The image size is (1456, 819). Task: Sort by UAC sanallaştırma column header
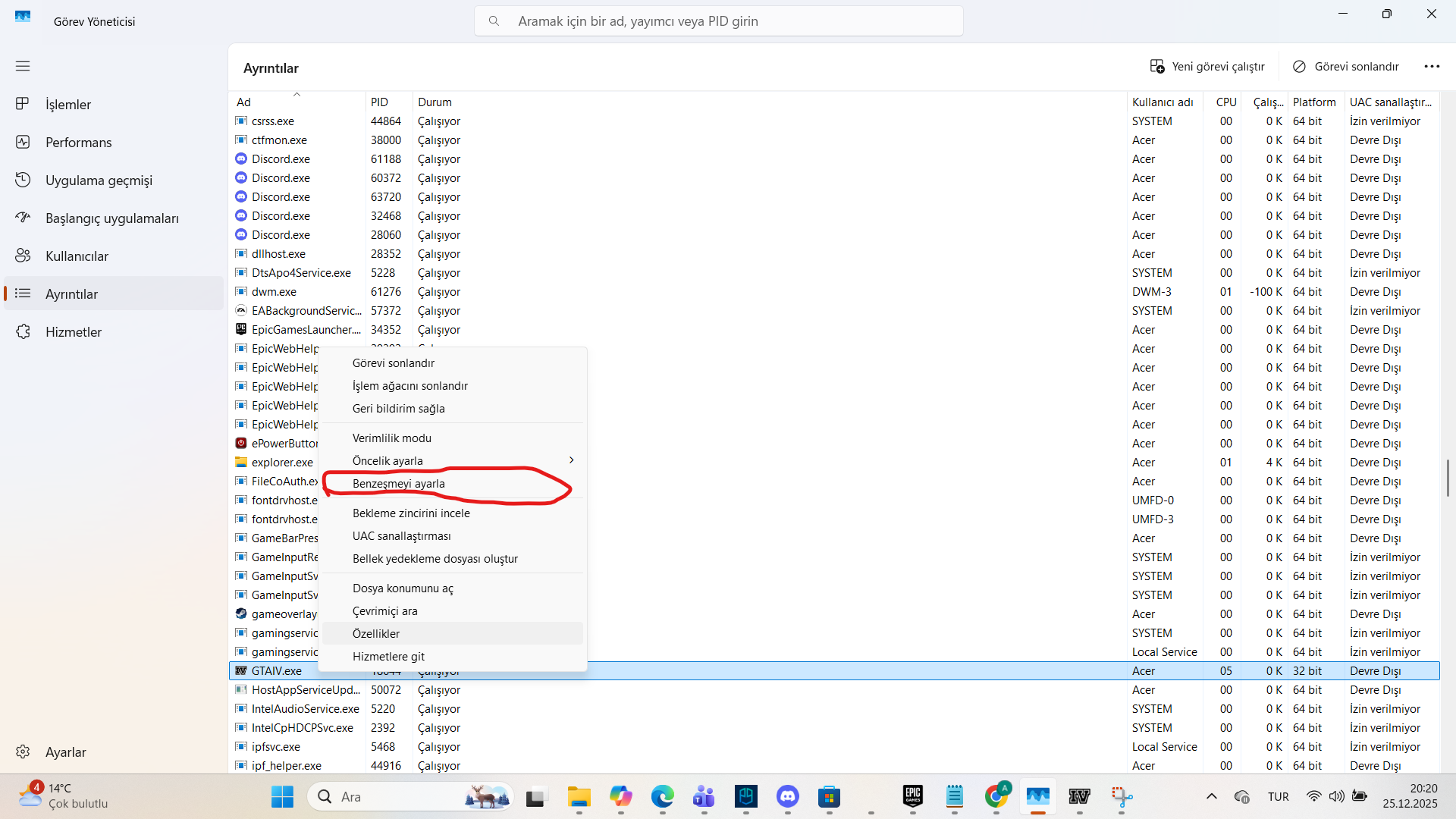(1392, 102)
